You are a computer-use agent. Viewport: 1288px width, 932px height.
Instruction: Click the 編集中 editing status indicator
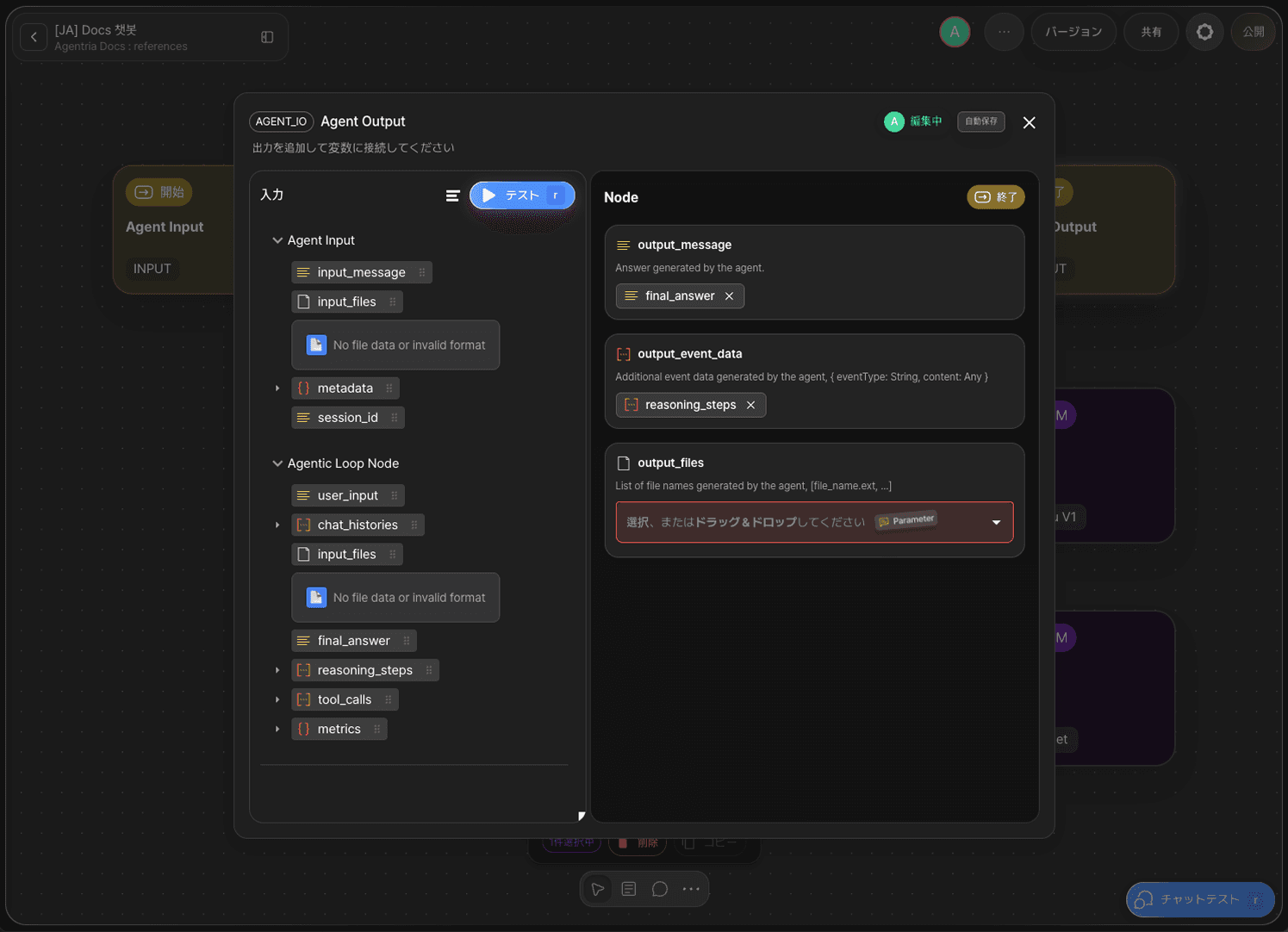click(913, 121)
